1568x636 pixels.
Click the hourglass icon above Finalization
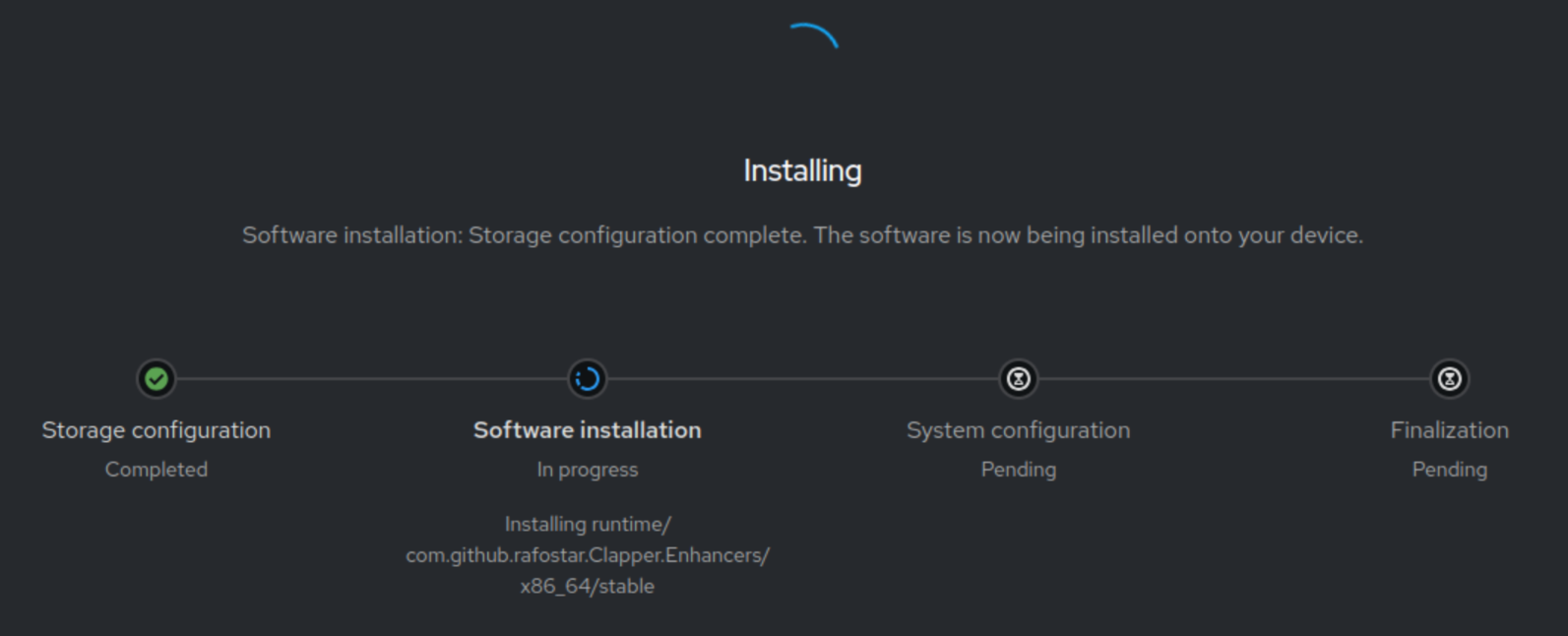1449,379
